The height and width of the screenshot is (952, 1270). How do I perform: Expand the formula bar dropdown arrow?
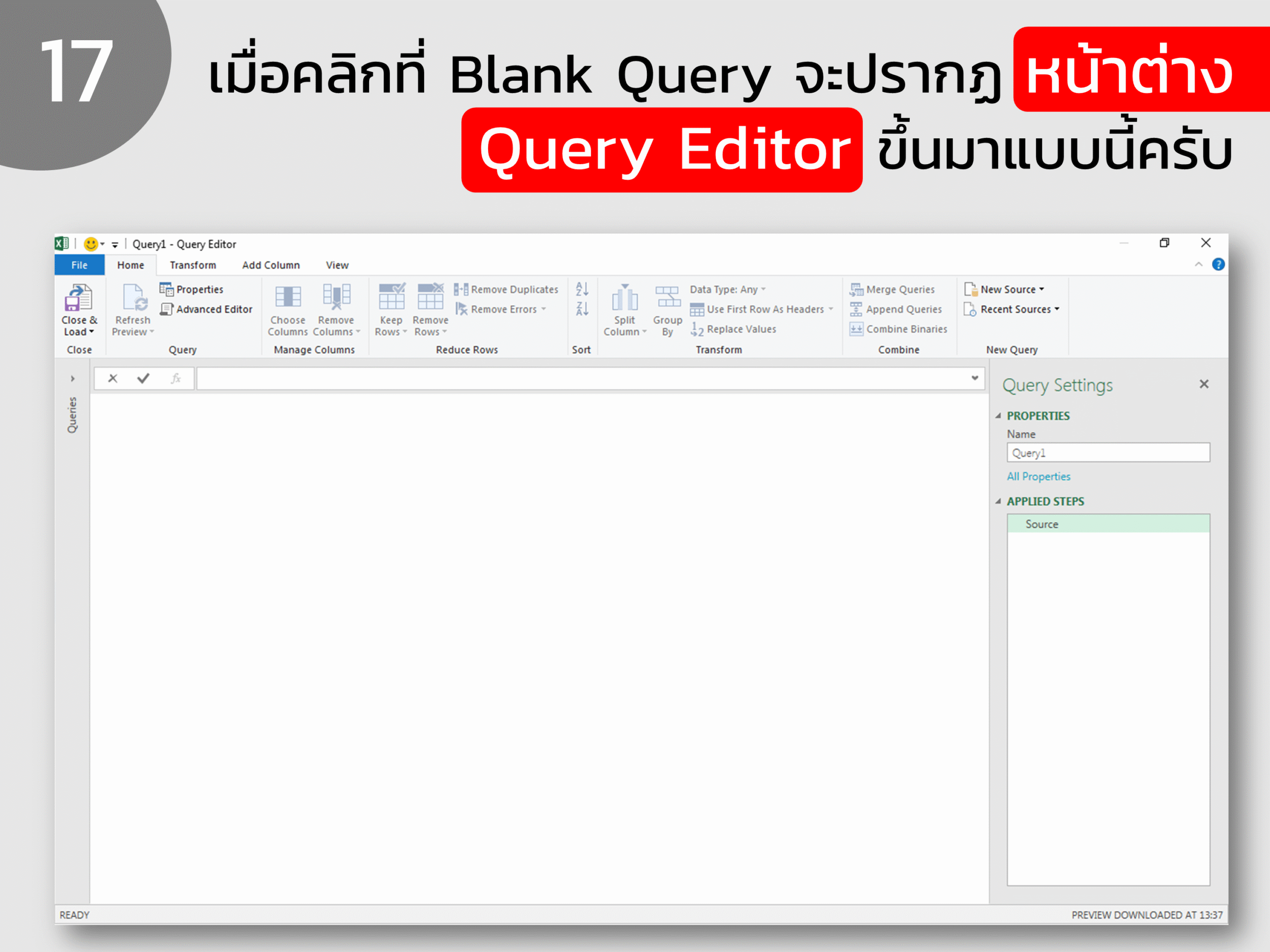[974, 378]
